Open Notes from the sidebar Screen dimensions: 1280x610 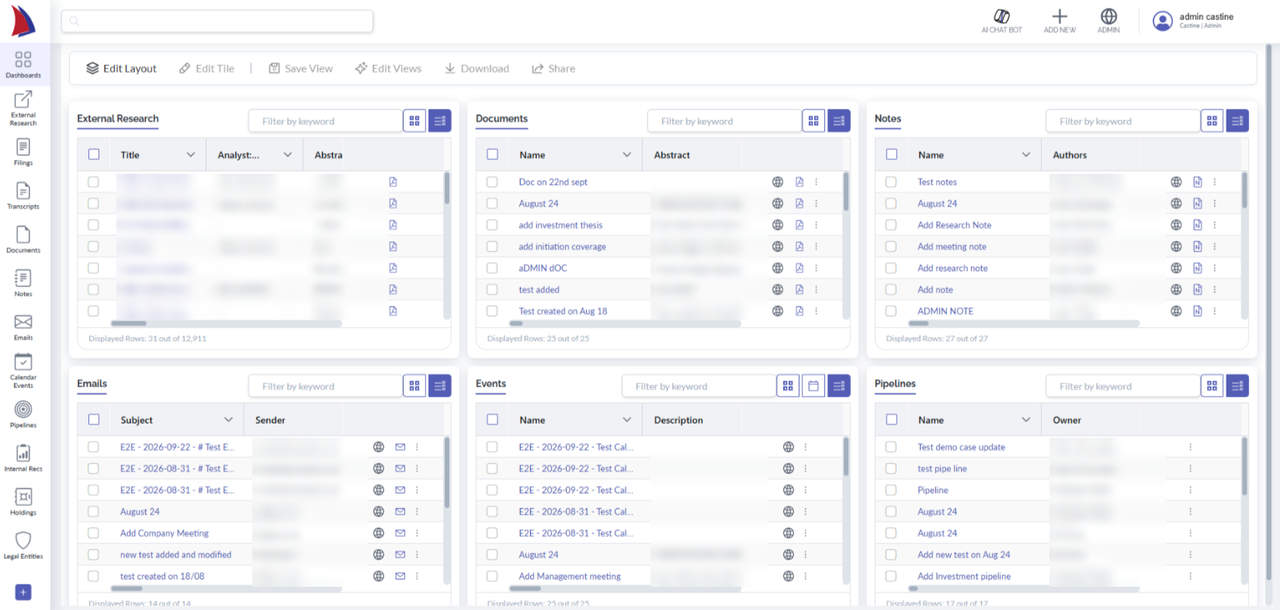[x=23, y=284]
